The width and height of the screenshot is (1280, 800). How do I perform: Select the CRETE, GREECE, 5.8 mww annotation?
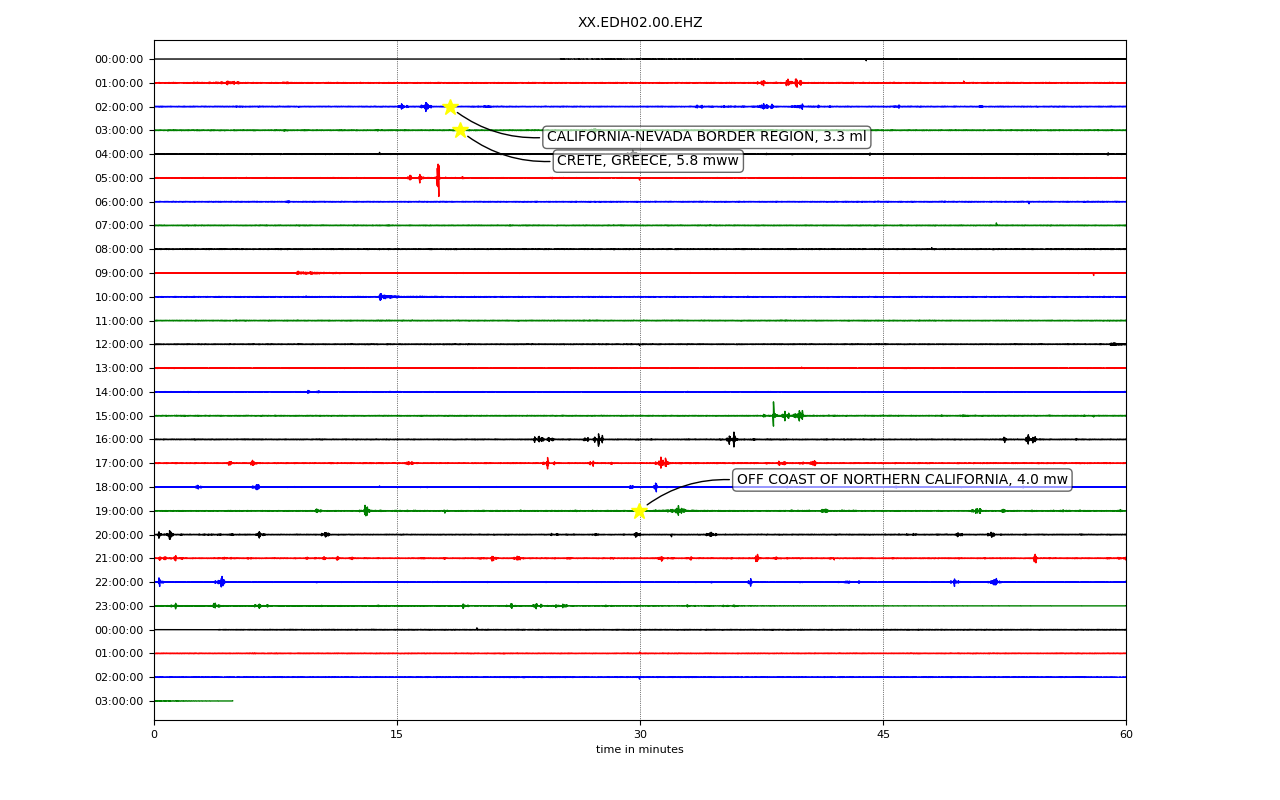pyautogui.click(x=648, y=161)
